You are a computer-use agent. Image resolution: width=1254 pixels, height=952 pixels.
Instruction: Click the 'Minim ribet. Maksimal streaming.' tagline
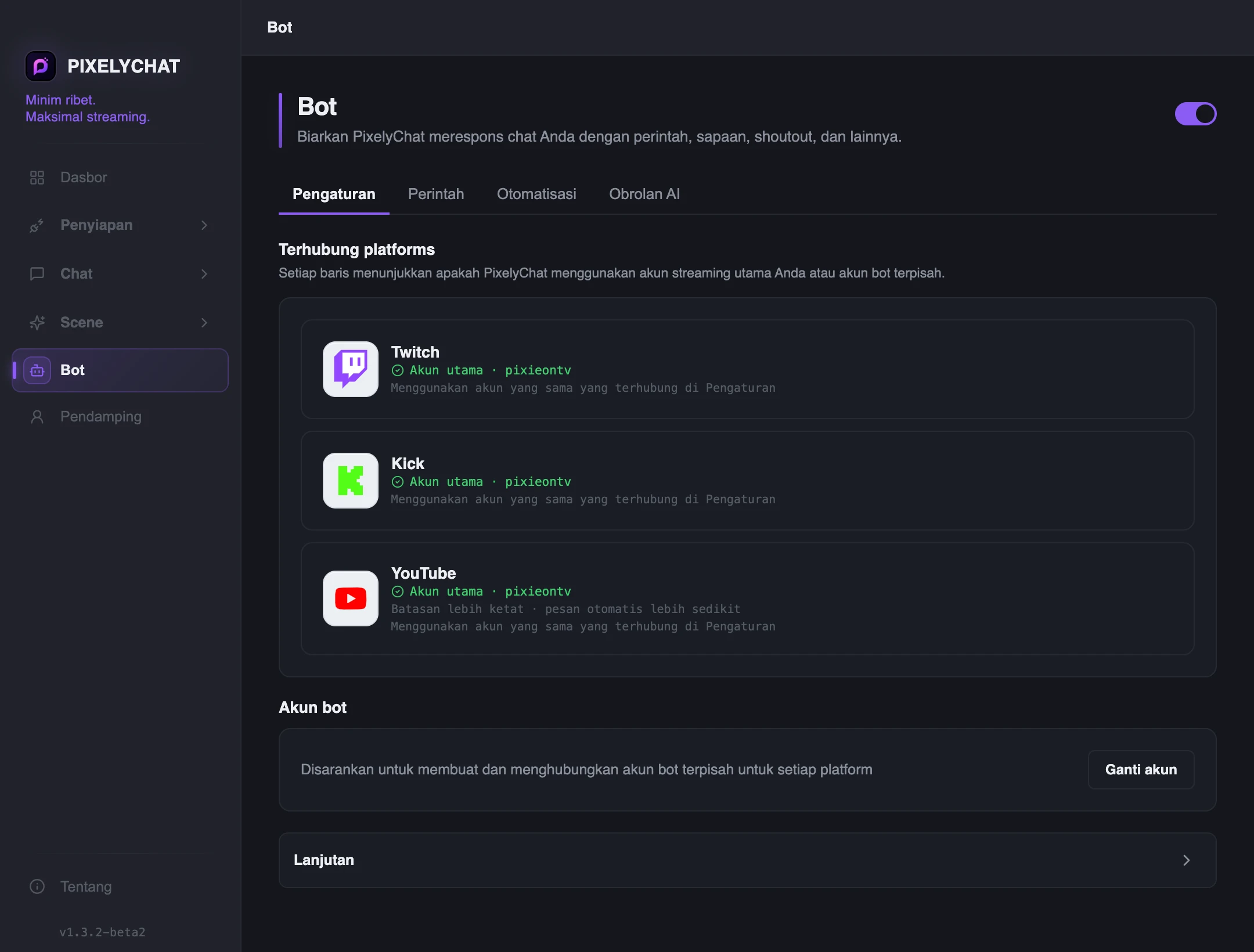pyautogui.click(x=88, y=109)
